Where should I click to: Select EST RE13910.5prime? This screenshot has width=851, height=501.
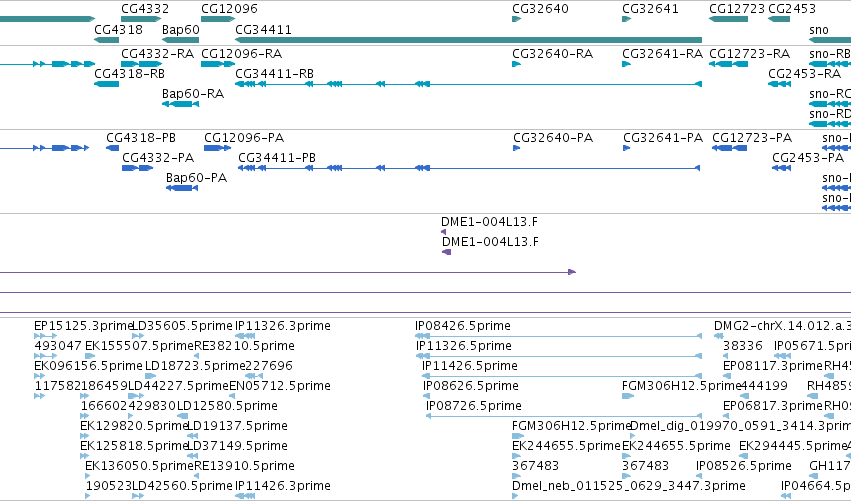coord(244,467)
